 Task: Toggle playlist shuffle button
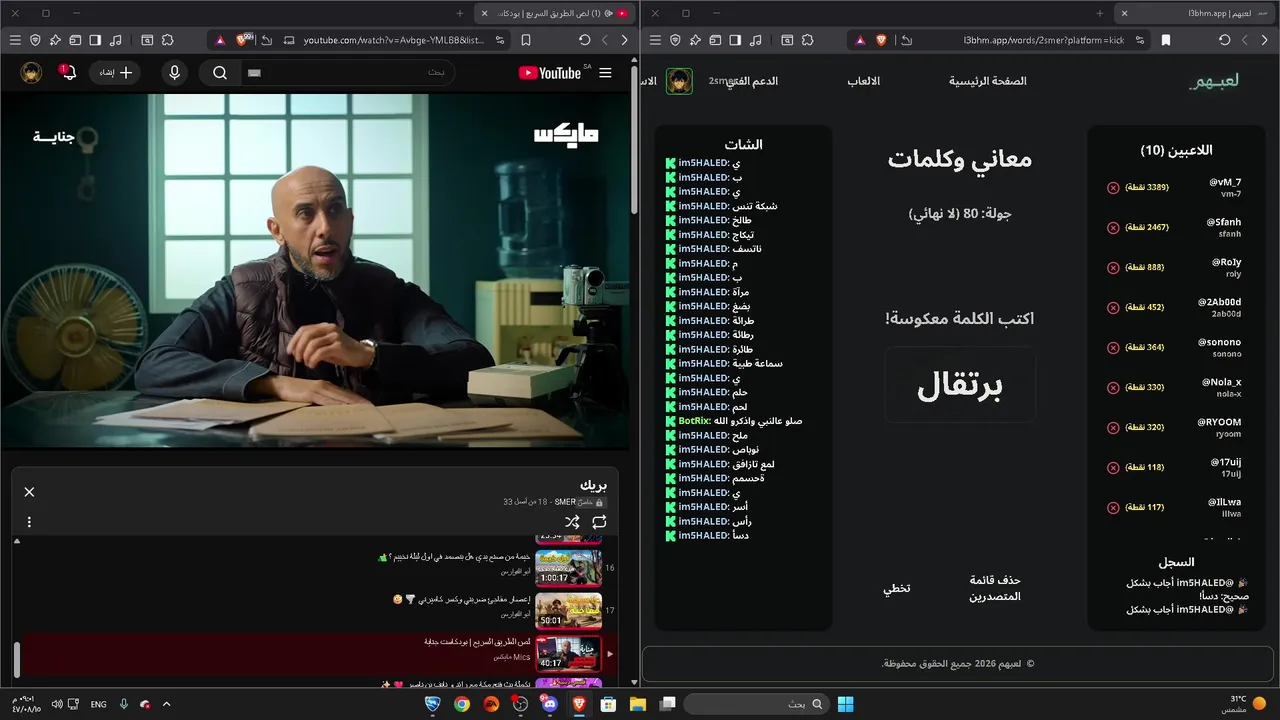(572, 522)
